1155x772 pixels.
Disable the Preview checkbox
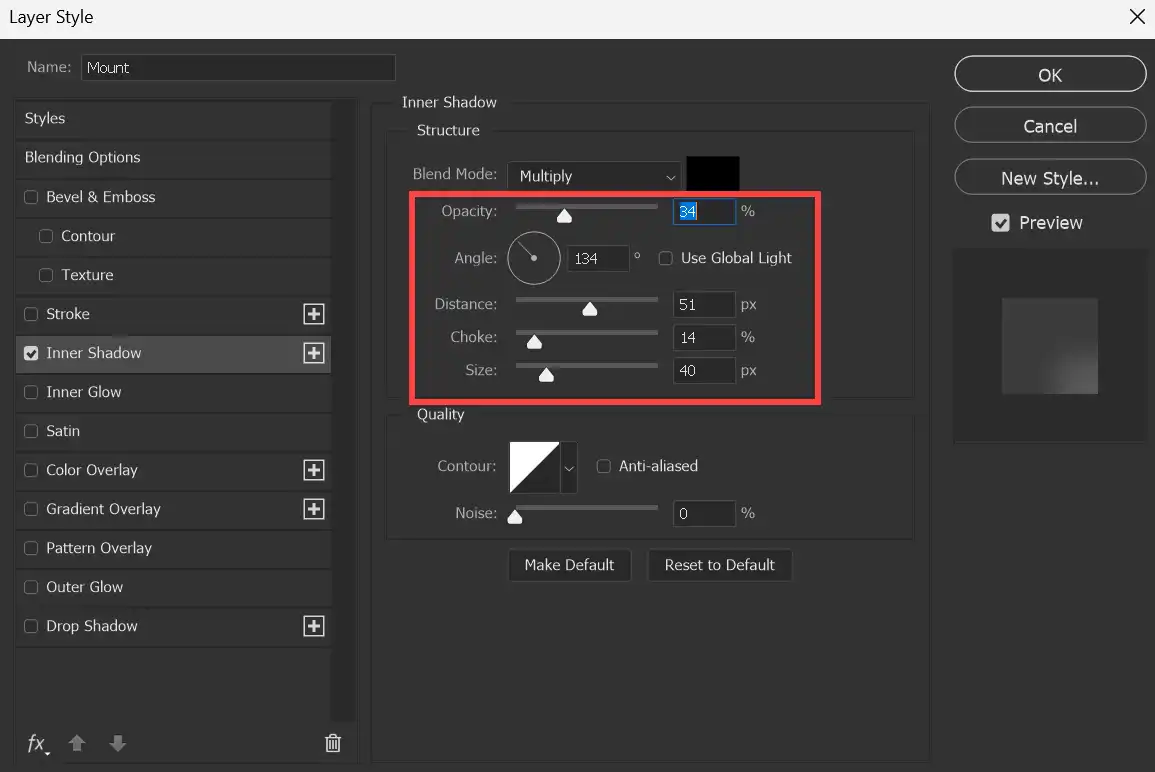pyautogui.click(x=1001, y=223)
